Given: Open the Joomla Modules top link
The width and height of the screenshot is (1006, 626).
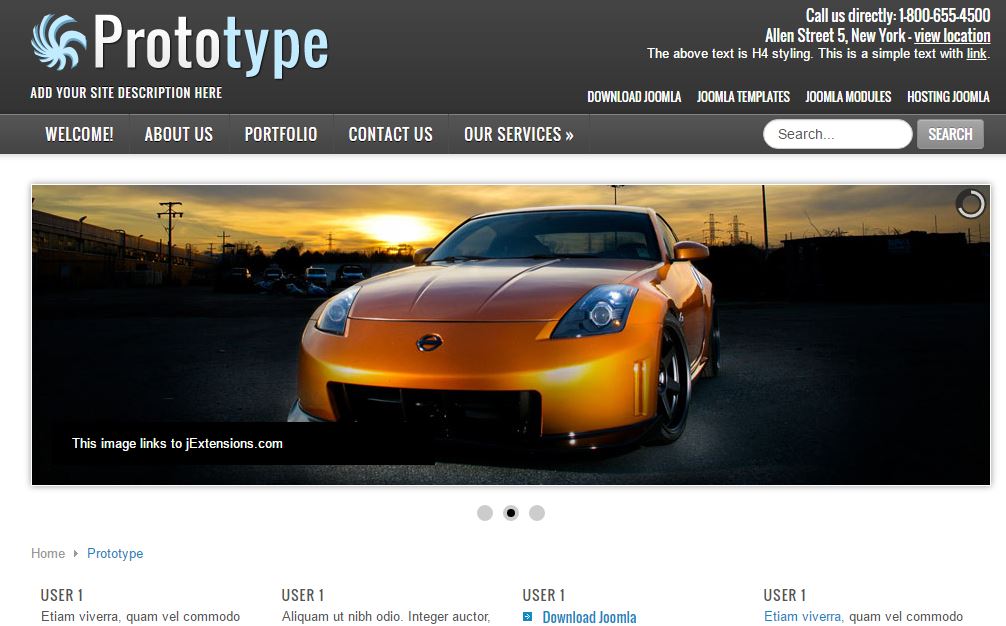Looking at the screenshot, I should tap(848, 97).
